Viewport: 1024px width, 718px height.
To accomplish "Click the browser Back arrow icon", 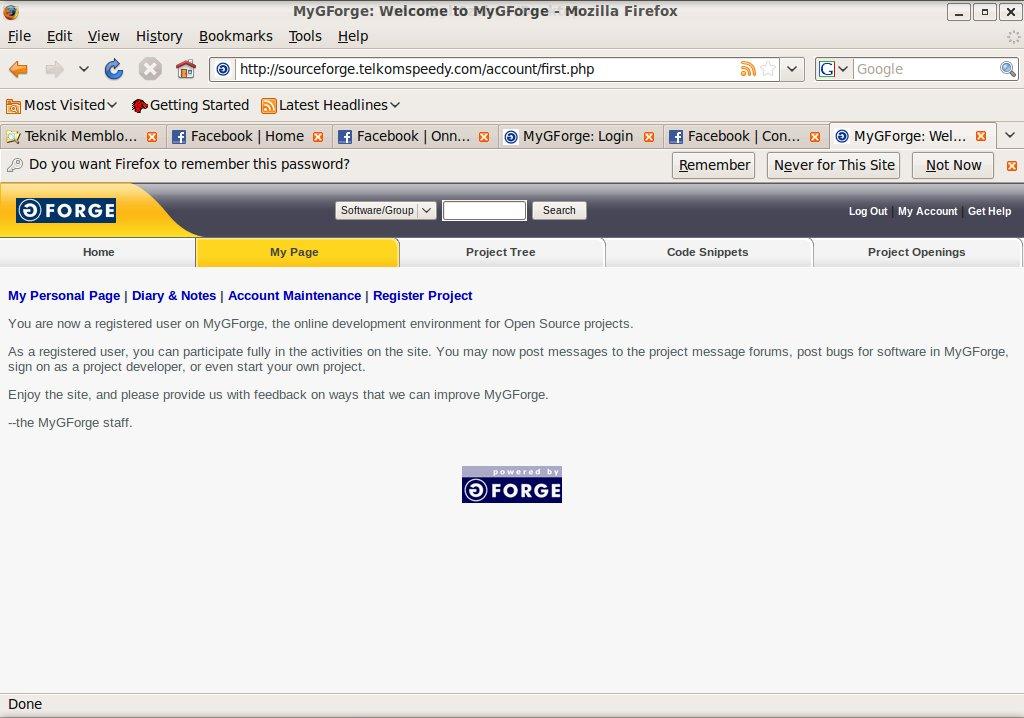I will (x=18, y=69).
